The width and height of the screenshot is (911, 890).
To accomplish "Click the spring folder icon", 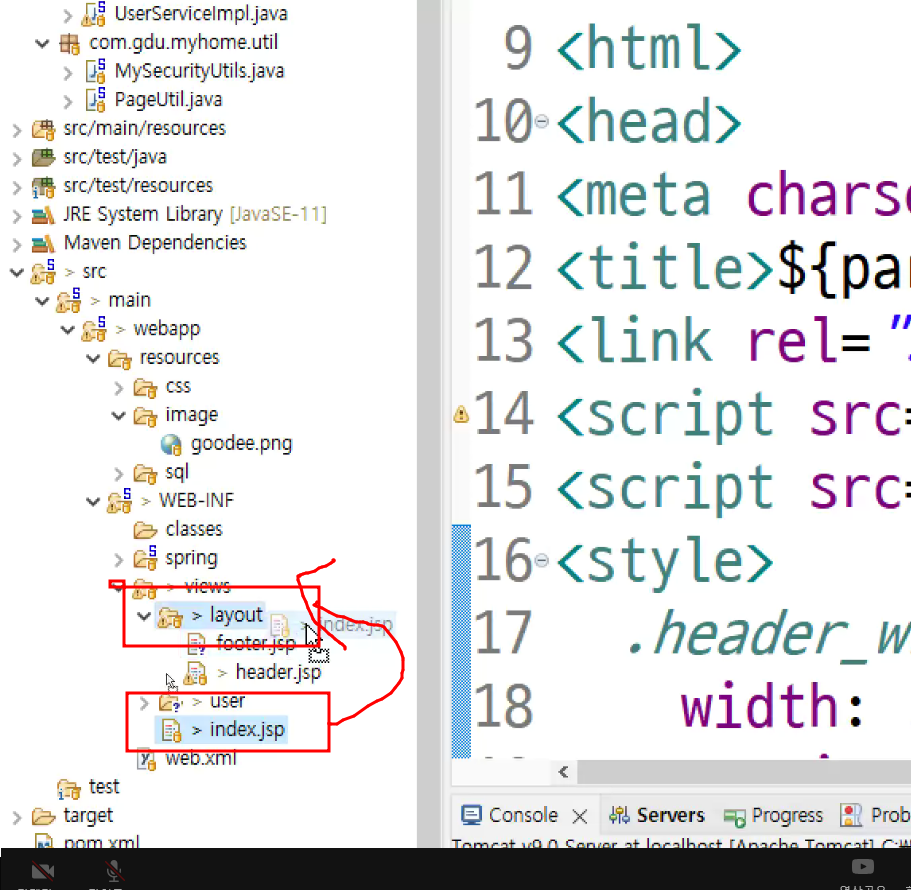I will tap(145, 558).
